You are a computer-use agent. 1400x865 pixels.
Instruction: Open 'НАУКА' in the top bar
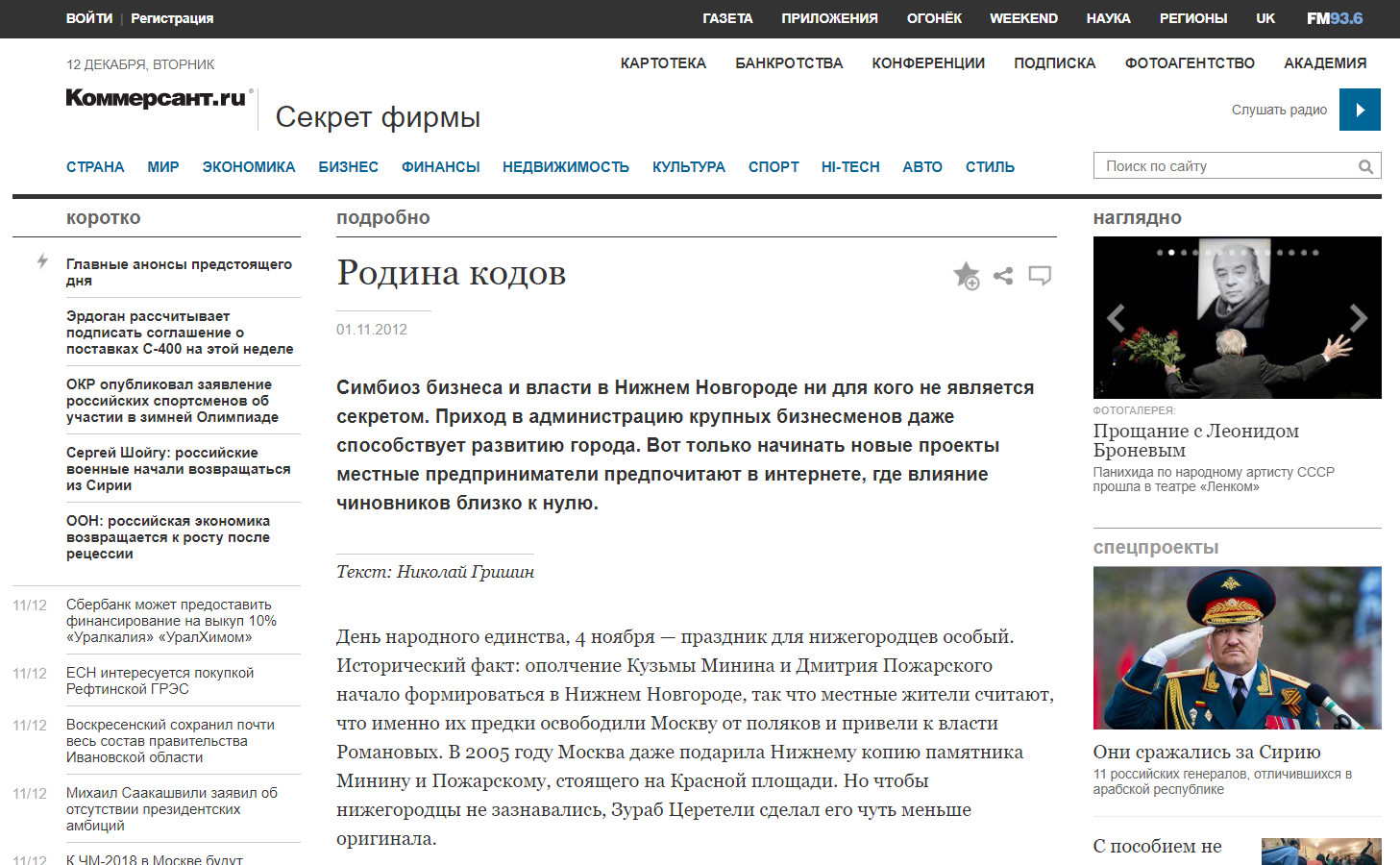[1108, 18]
